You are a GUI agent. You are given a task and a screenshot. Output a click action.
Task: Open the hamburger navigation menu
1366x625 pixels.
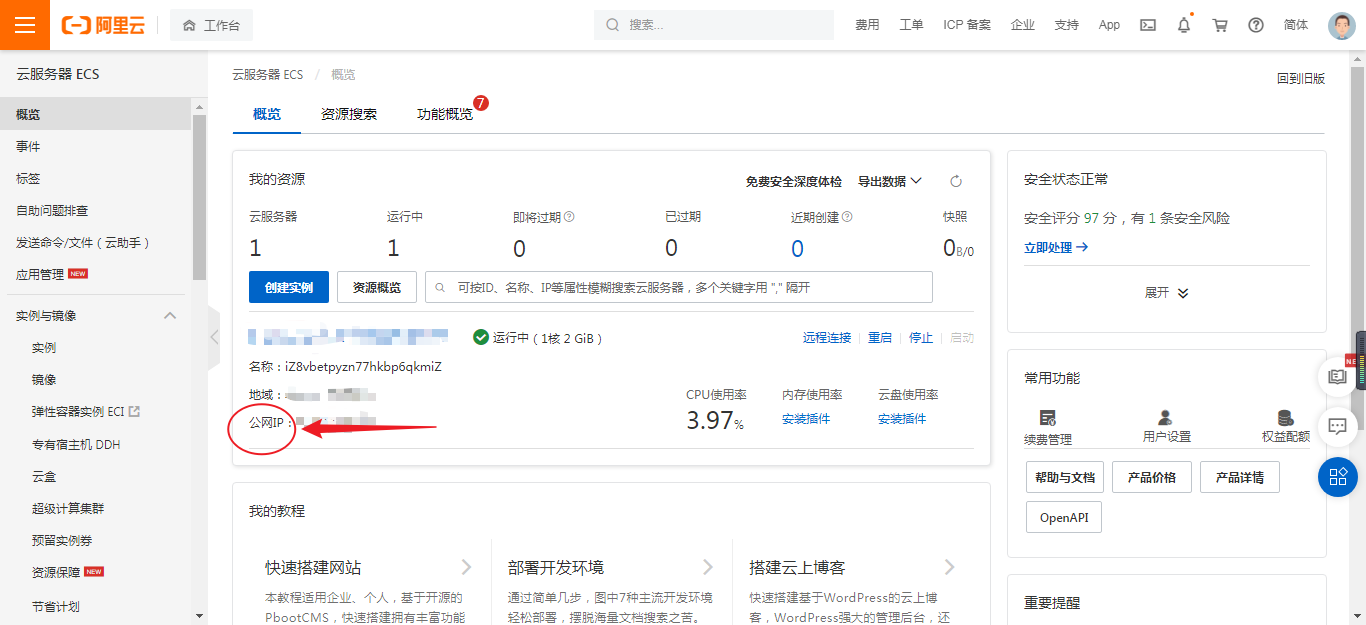coord(25,25)
